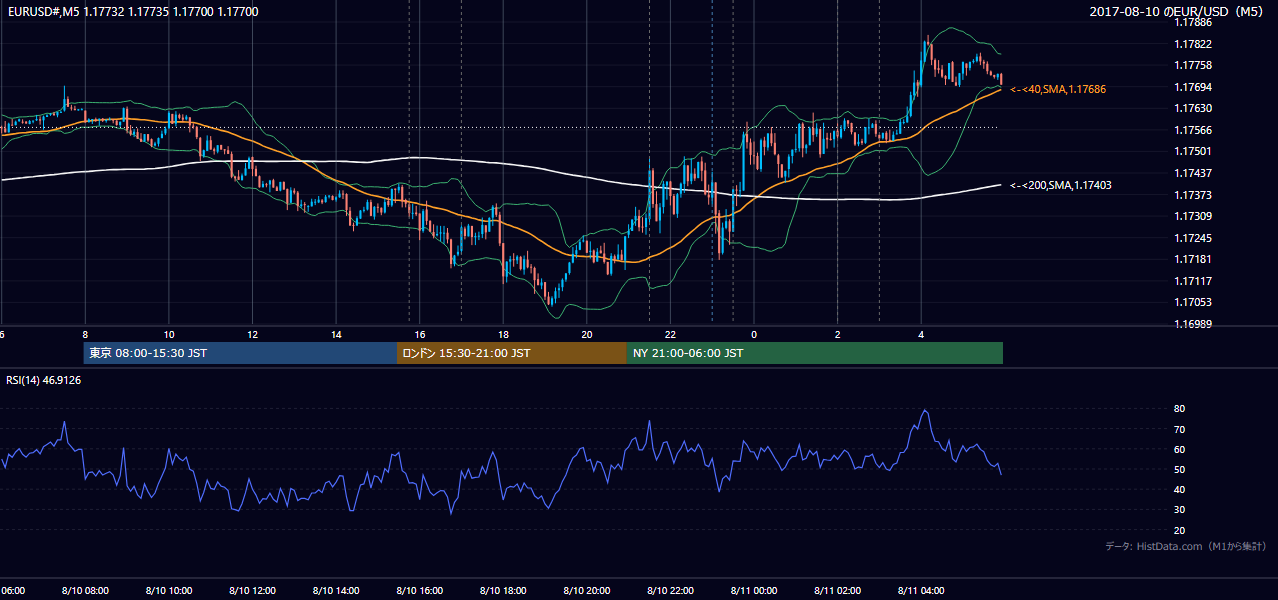Click the 8/11 00:00 time label
This screenshot has height=600, width=1278.
pos(754,591)
